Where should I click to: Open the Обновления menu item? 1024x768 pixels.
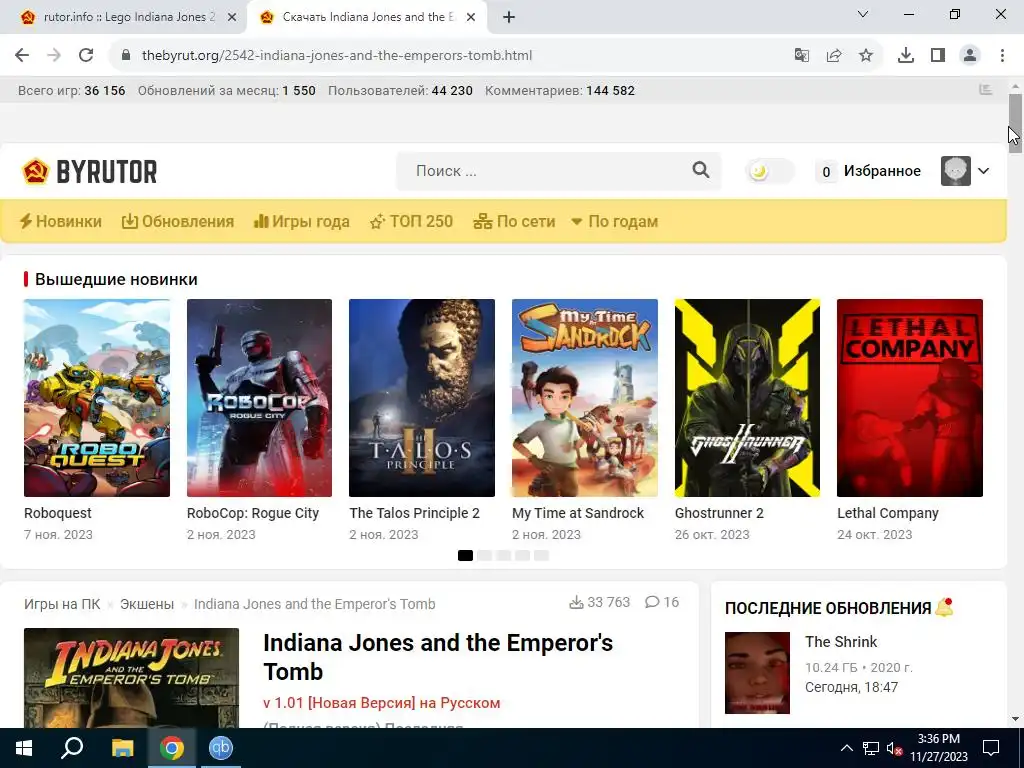click(x=178, y=221)
